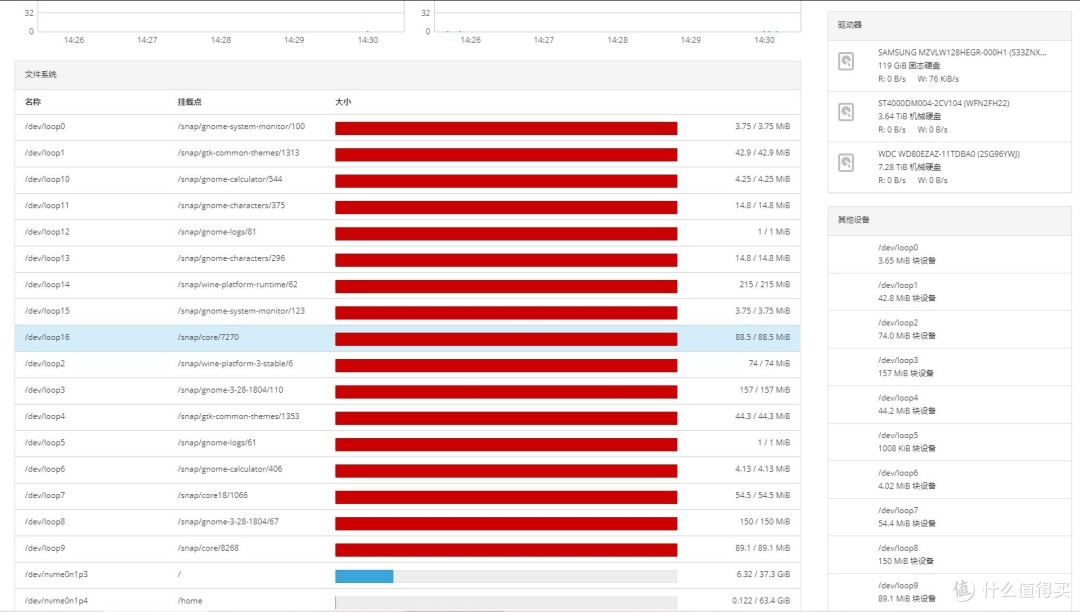The image size is (1080, 612).
Task: Click the 其他设备 panel heading
Action: 853,220
